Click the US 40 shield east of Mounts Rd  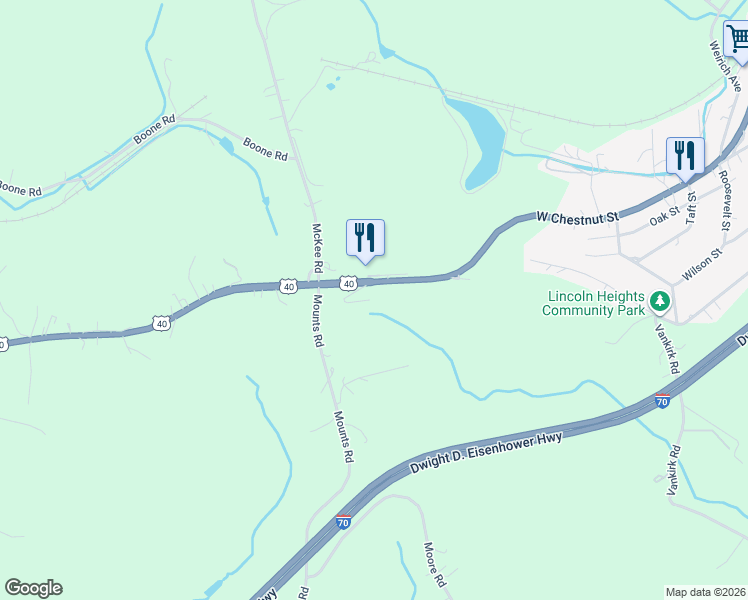point(349,284)
